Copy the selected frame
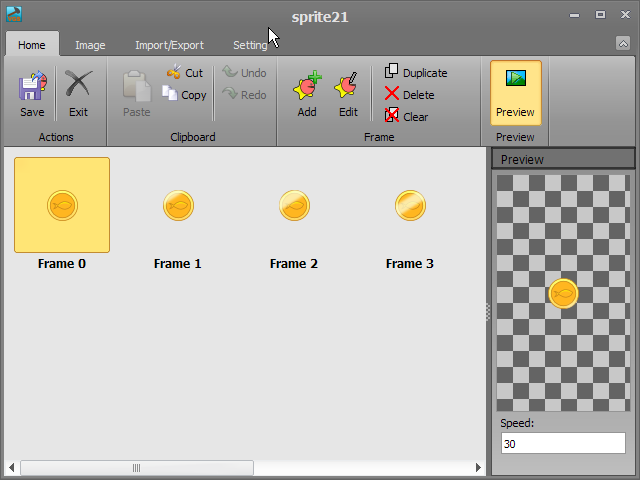This screenshot has width=640, height=480. [x=184, y=95]
